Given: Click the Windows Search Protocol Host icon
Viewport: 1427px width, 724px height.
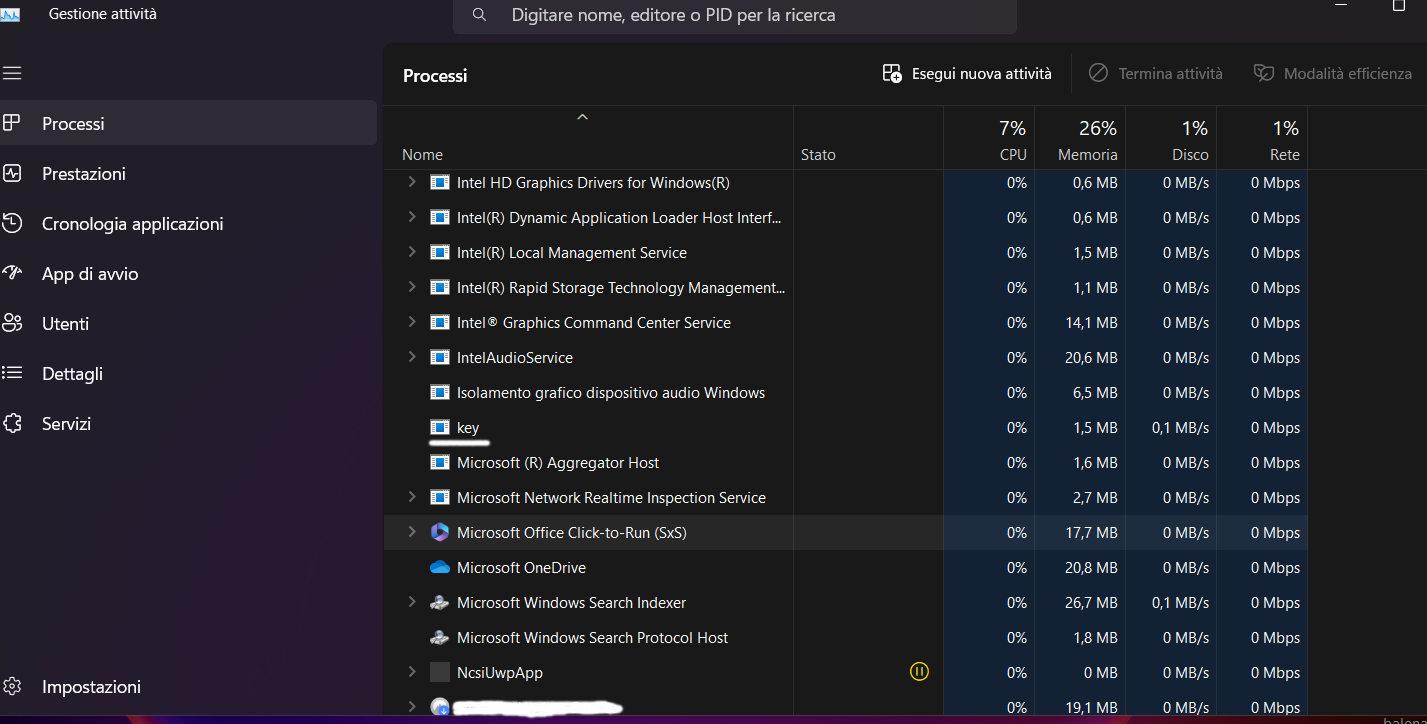Looking at the screenshot, I should point(440,637).
